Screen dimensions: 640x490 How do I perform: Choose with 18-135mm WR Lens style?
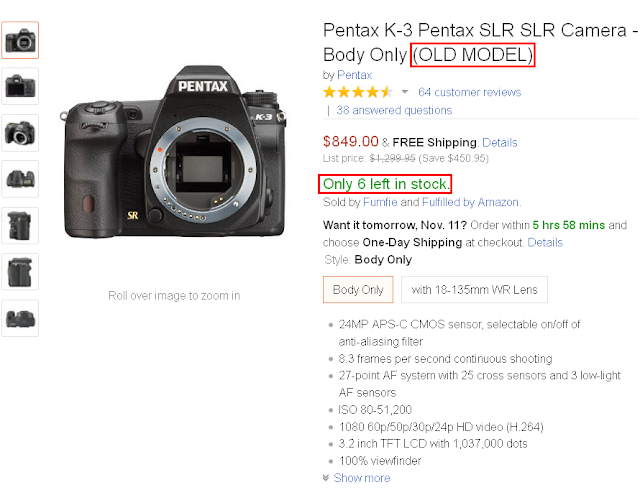(x=474, y=290)
